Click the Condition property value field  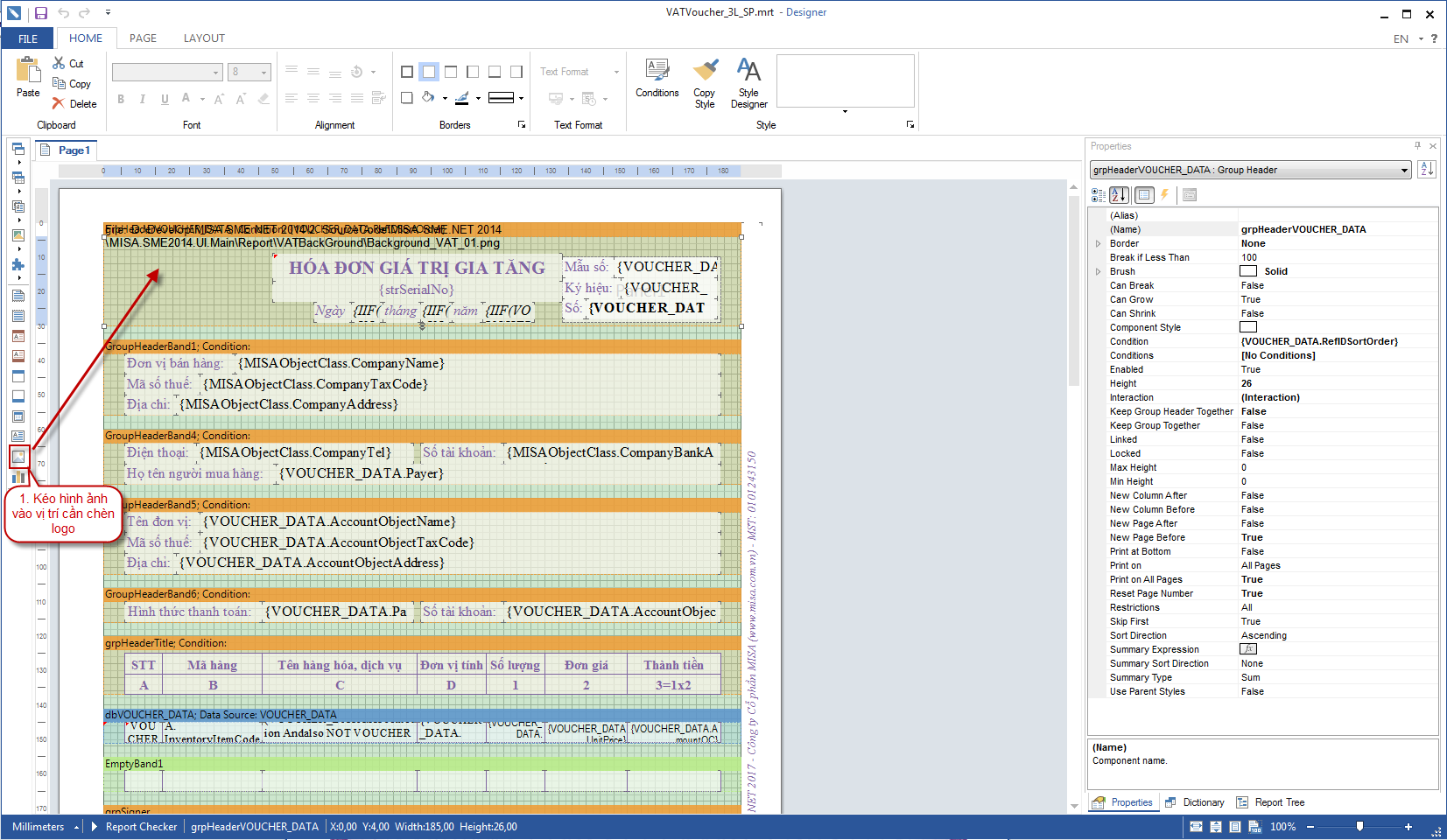pos(1337,341)
